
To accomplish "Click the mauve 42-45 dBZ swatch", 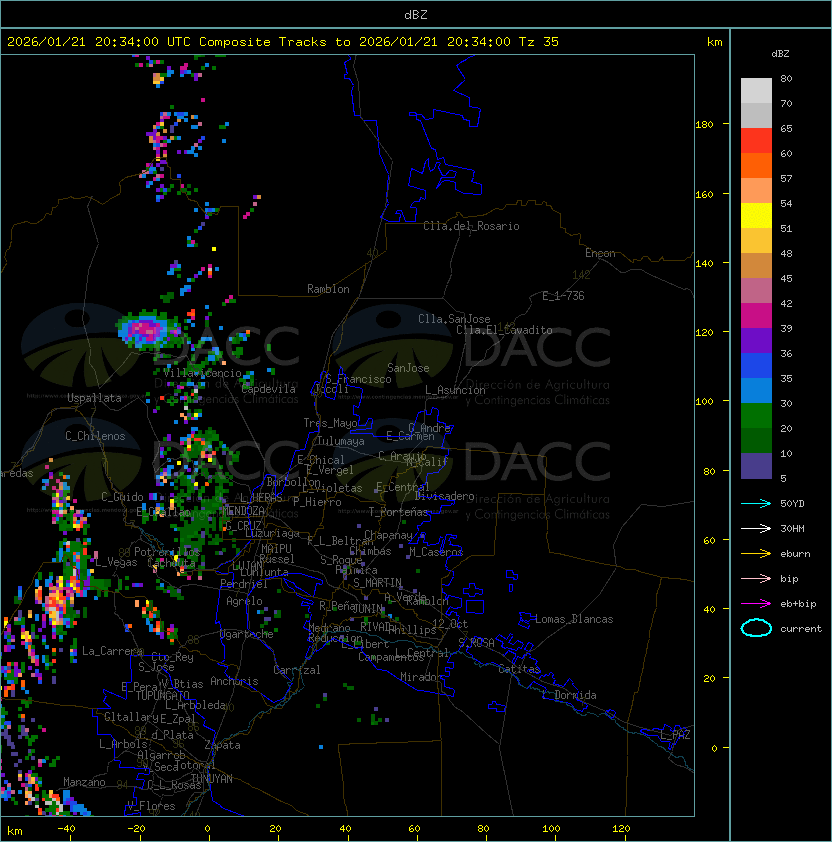I will coord(756,291).
